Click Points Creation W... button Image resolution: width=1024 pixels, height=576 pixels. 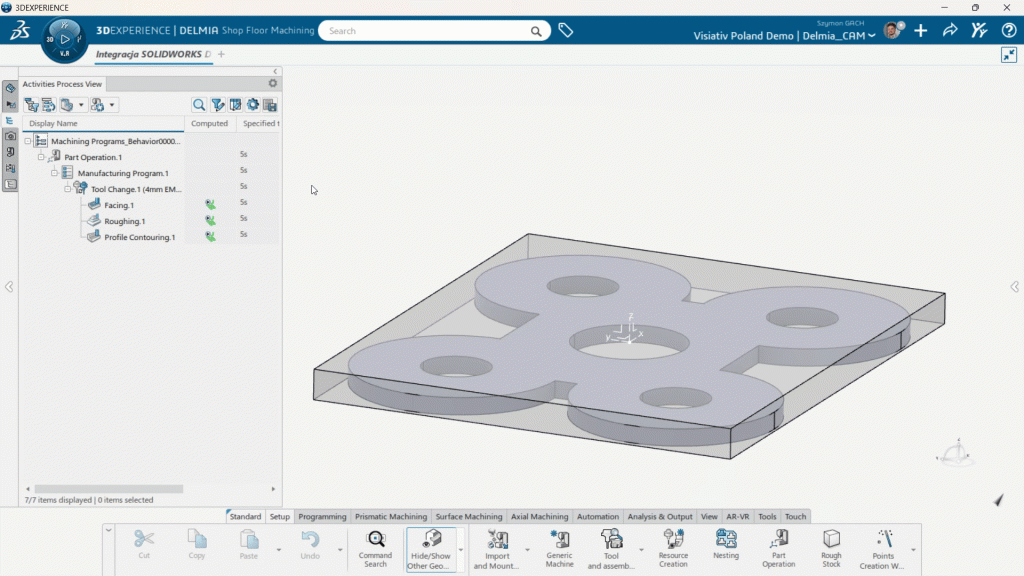(x=883, y=549)
